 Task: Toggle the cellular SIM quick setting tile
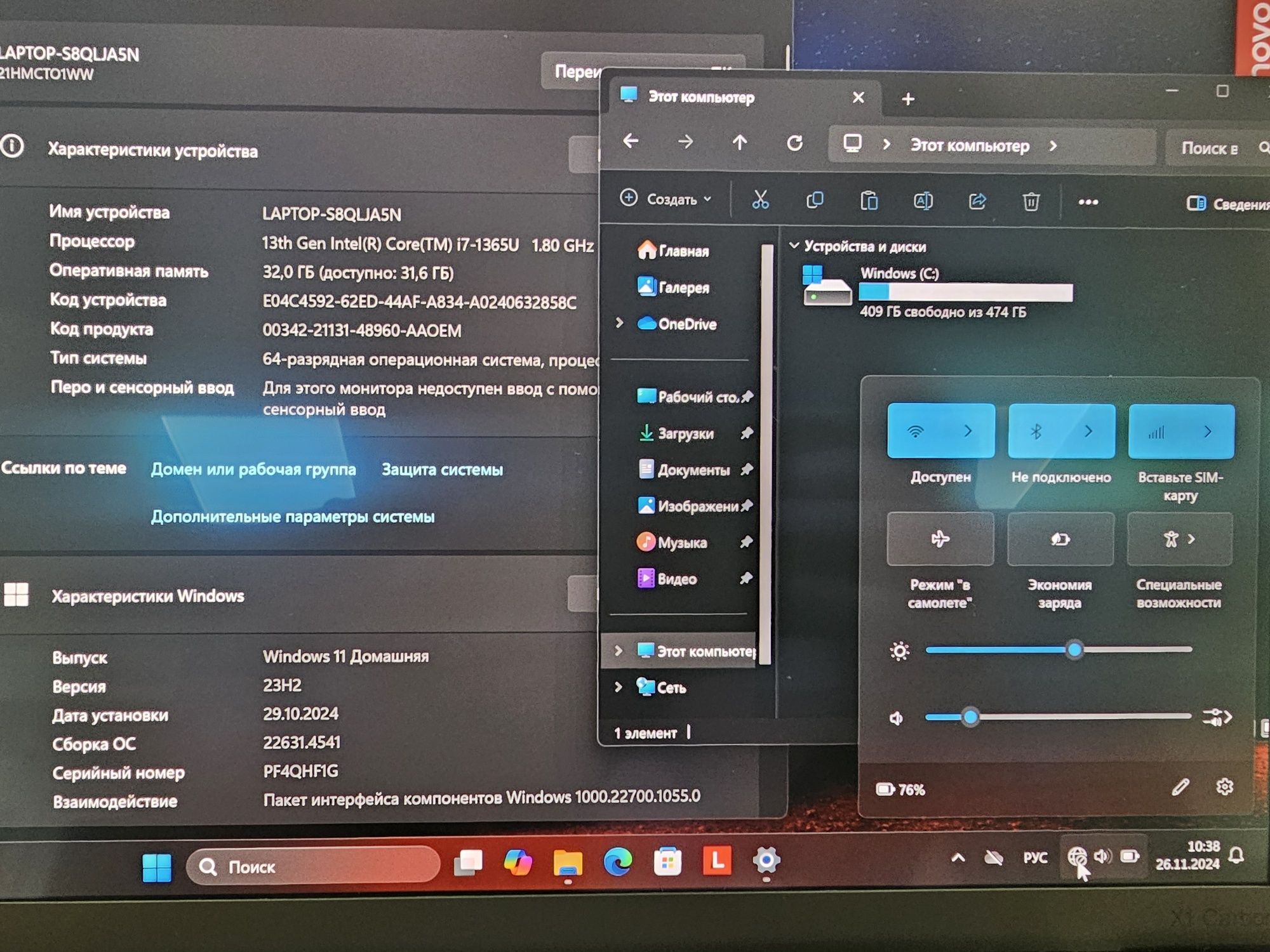pos(1156,432)
